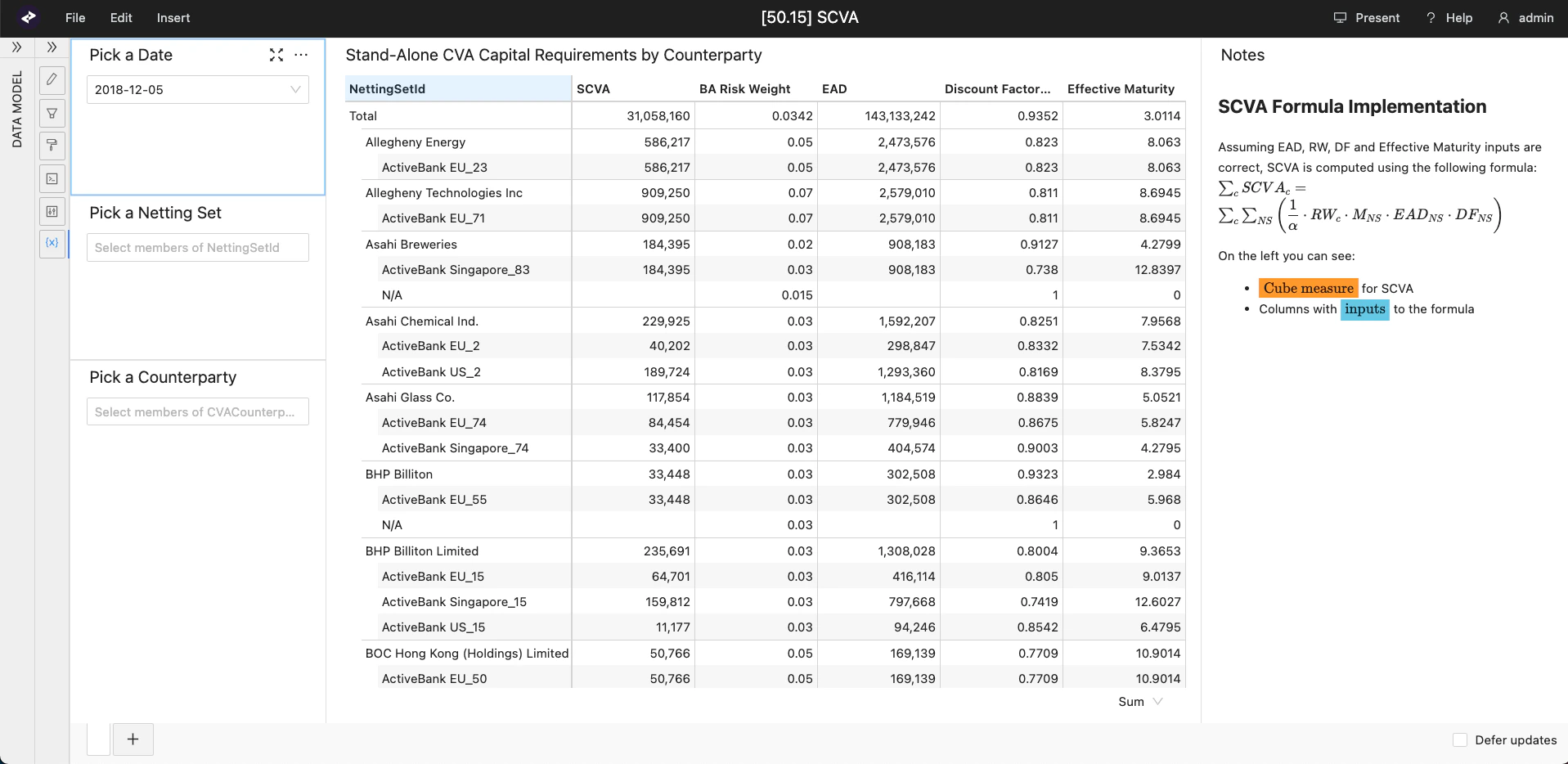Select the ActiveBank EU_2 row
1568x764 pixels.
pos(431,346)
